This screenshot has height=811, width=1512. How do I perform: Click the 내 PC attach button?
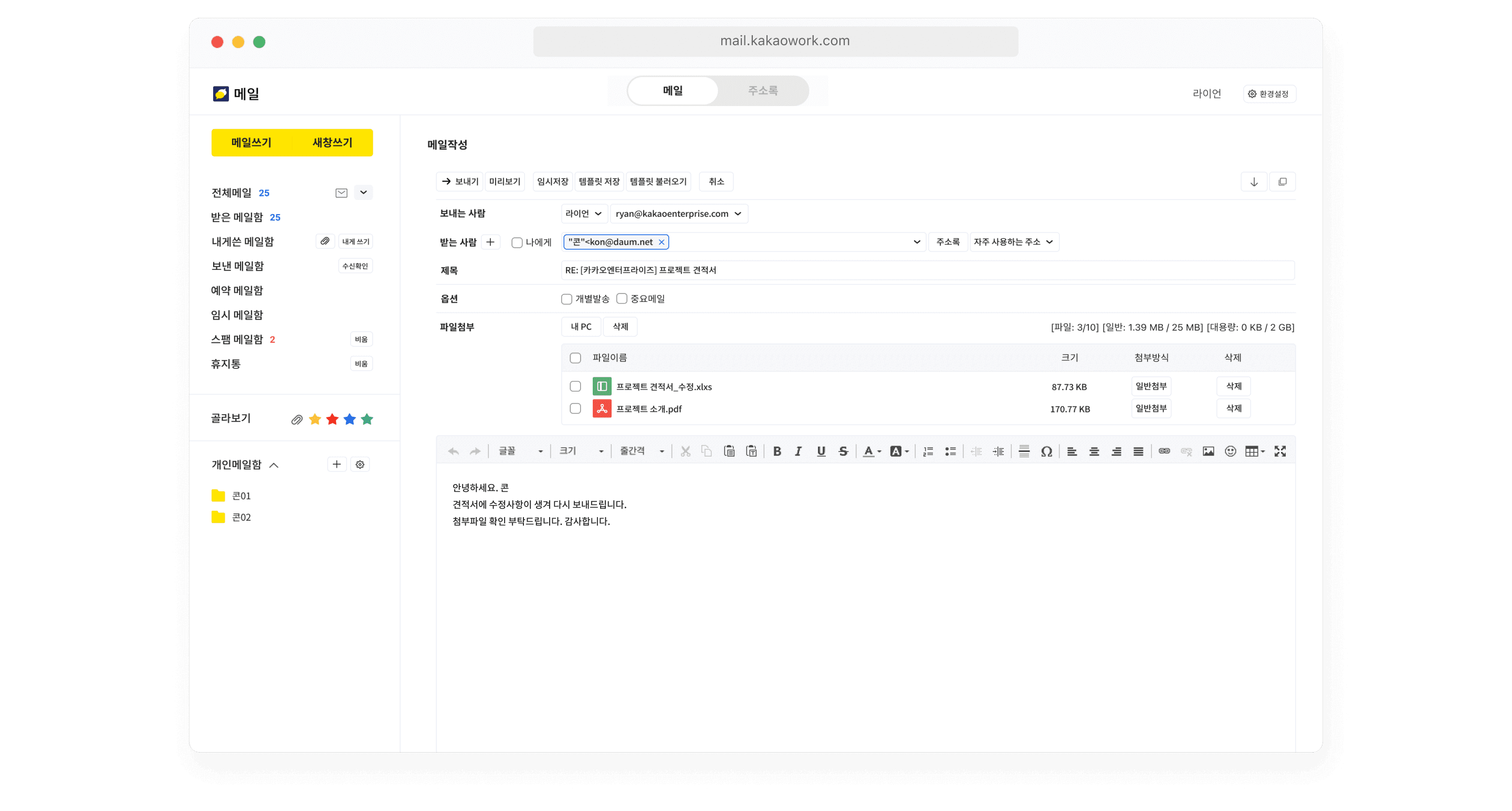[x=581, y=327]
